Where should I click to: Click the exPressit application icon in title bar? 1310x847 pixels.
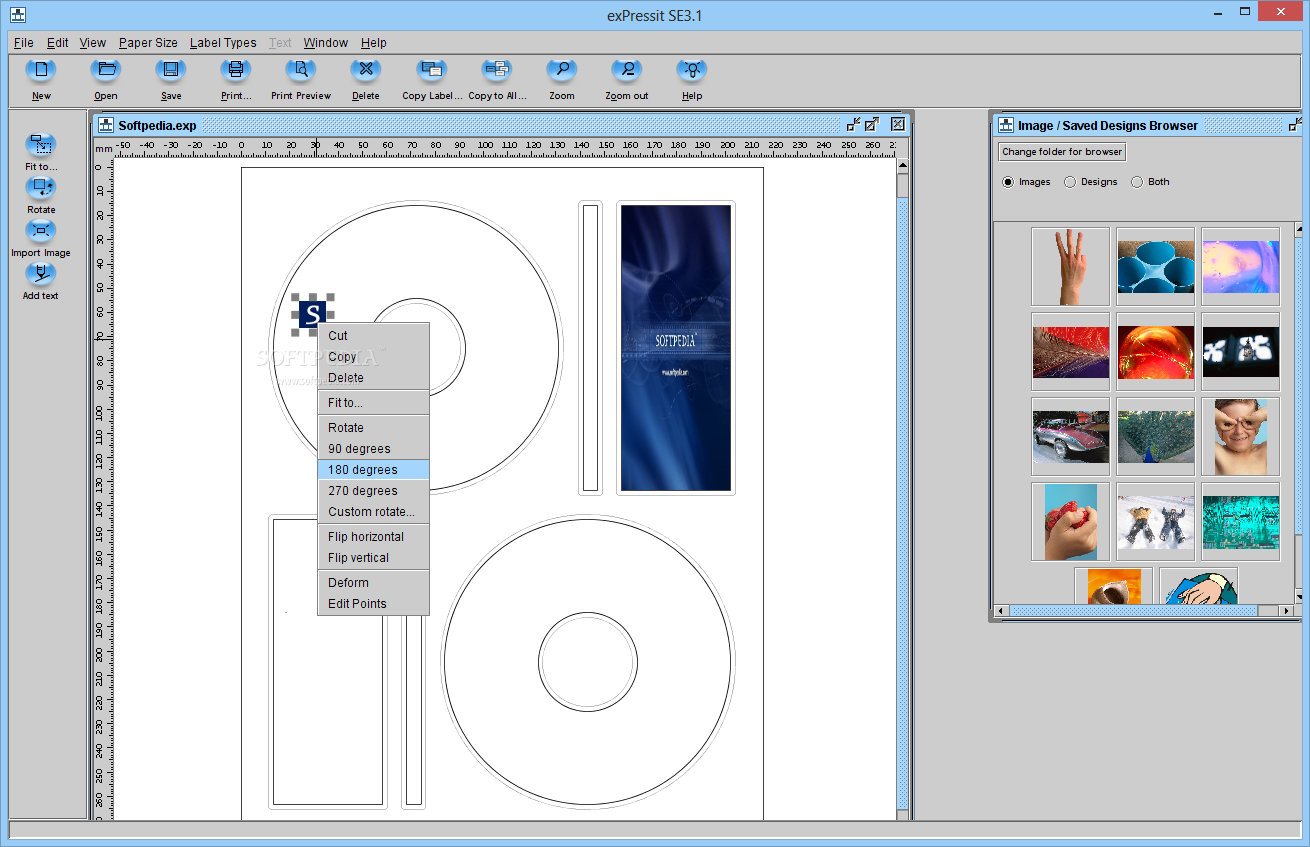(17, 15)
